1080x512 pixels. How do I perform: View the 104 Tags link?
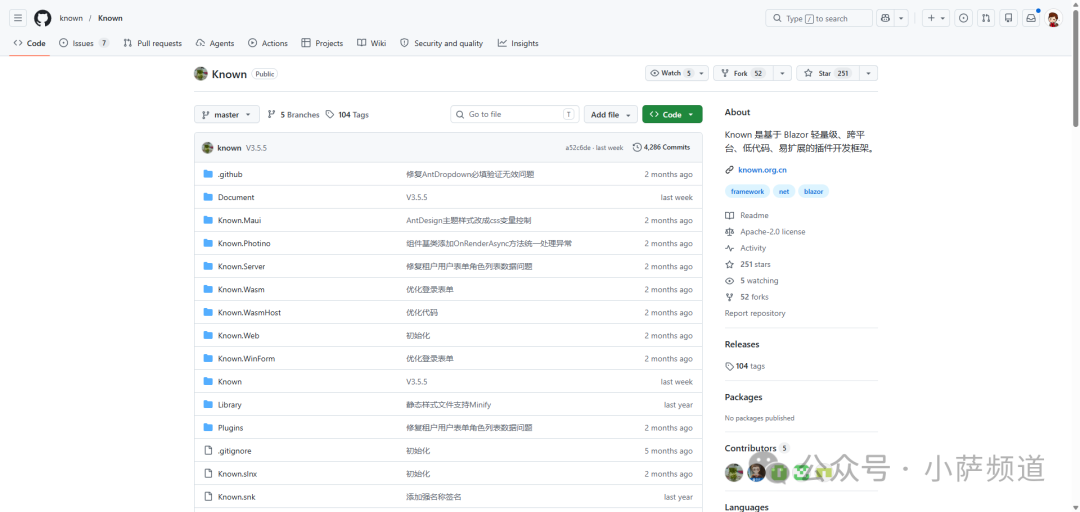347,114
